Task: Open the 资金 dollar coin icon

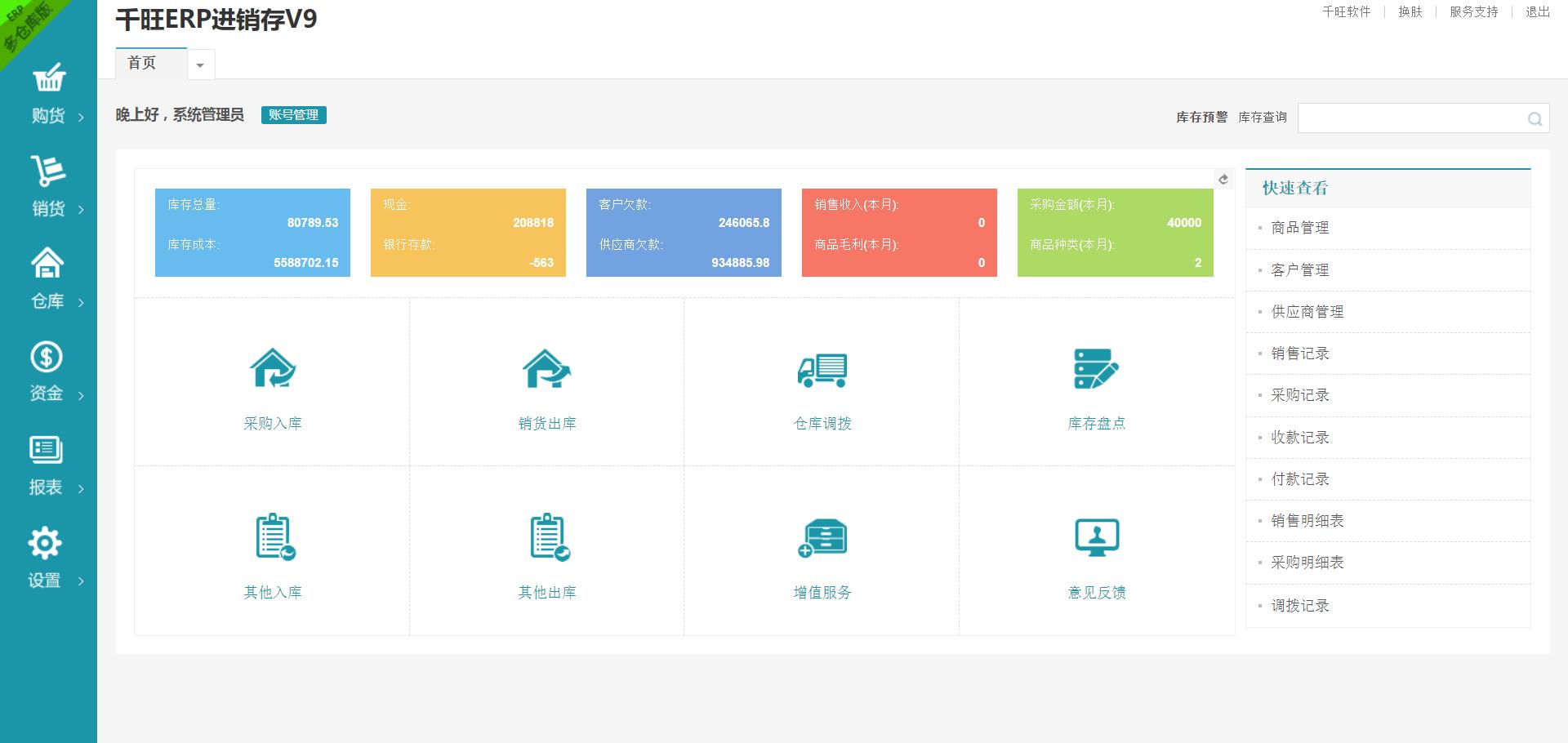Action: click(x=47, y=357)
